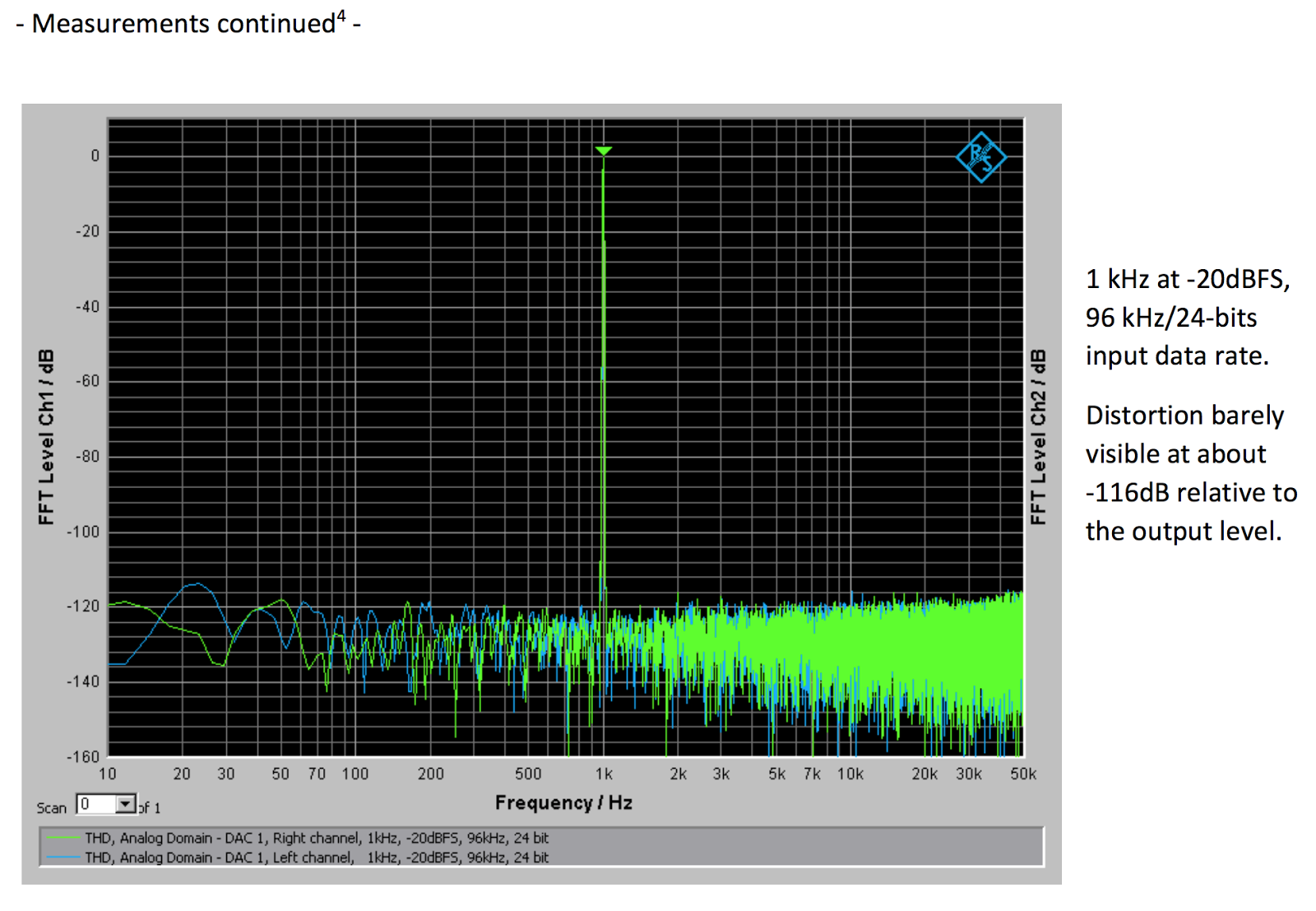Click the green marker triangle above the 1 kHz peak
Screen dimensions: 1316x911
point(603,151)
